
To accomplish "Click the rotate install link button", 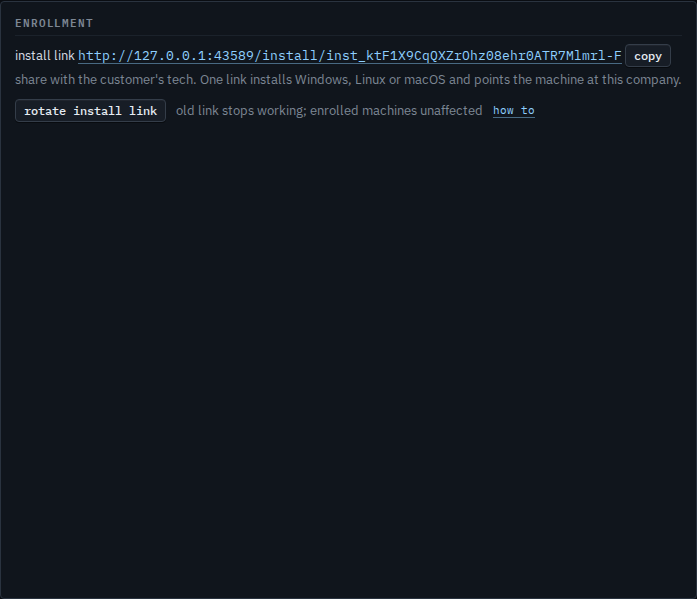I will coord(90,111).
